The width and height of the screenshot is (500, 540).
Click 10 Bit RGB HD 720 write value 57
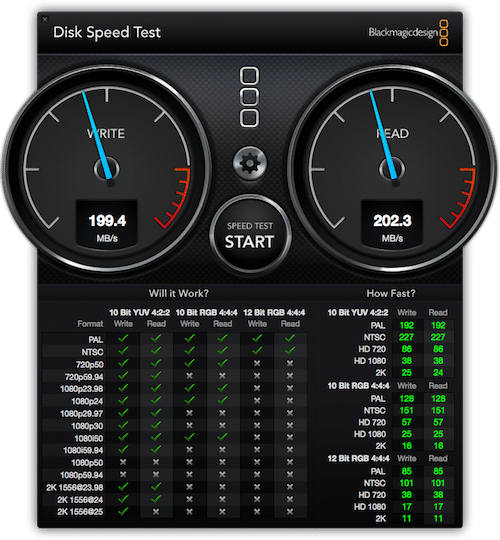pos(407,422)
